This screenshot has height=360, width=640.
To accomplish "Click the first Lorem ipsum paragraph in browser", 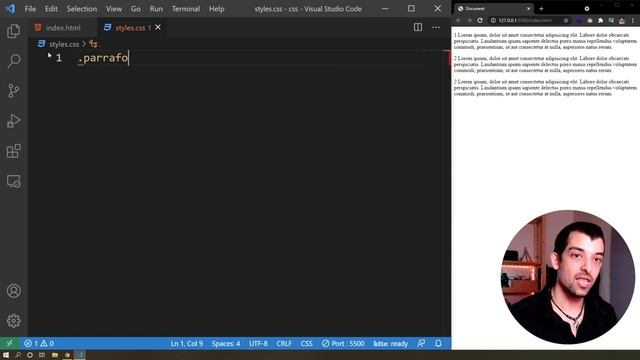I will tap(545, 41).
